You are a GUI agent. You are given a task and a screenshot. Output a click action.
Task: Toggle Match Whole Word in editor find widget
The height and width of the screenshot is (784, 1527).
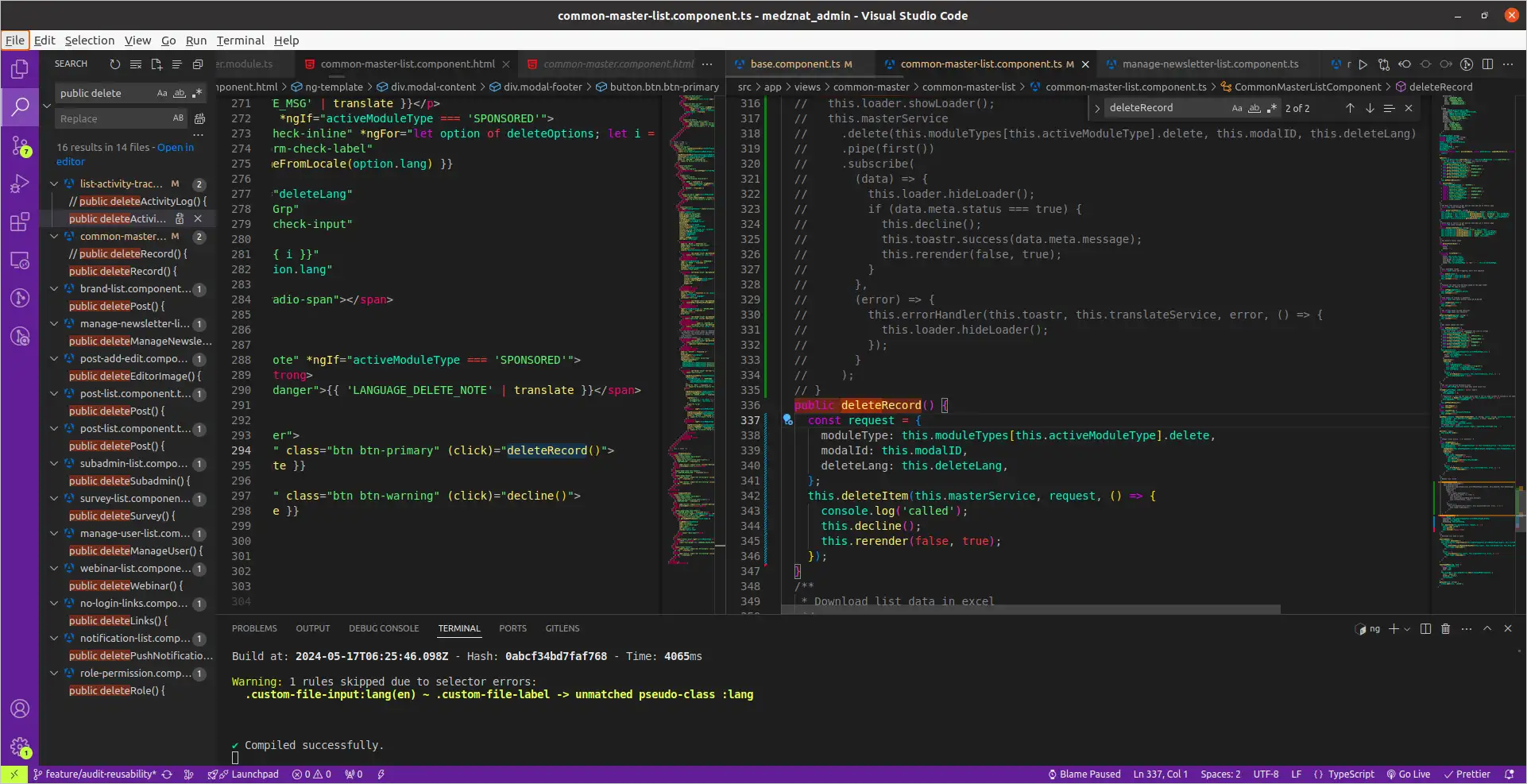1254,108
